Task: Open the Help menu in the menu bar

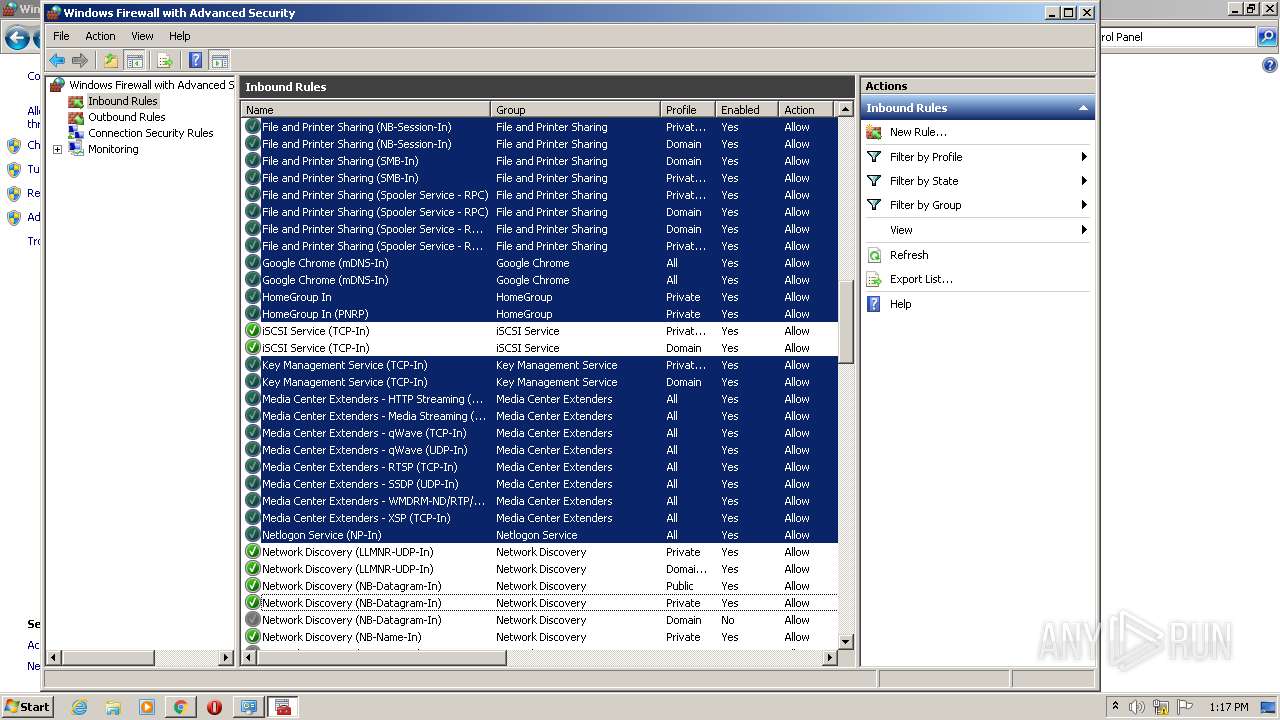Action: click(179, 36)
